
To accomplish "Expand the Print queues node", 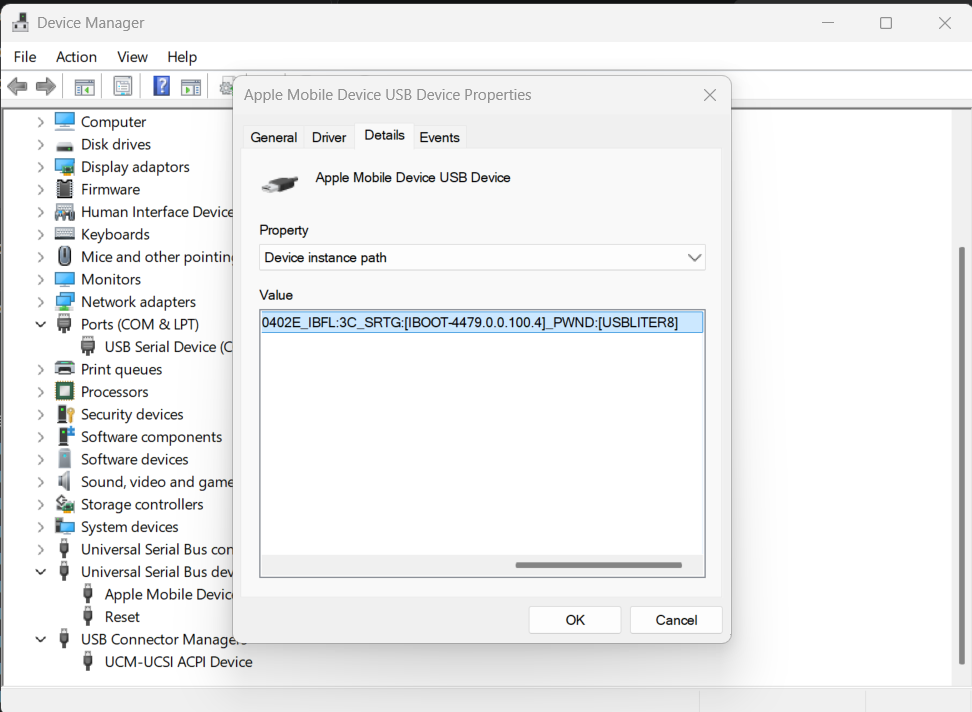I will (41, 370).
